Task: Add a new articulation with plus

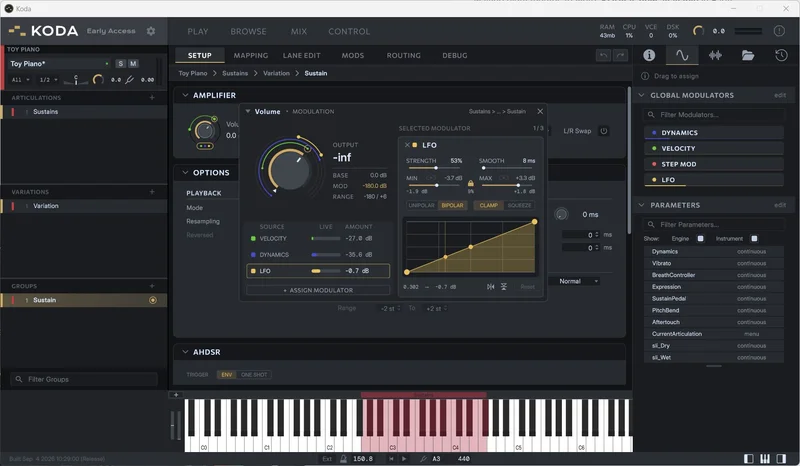Action: (152, 97)
